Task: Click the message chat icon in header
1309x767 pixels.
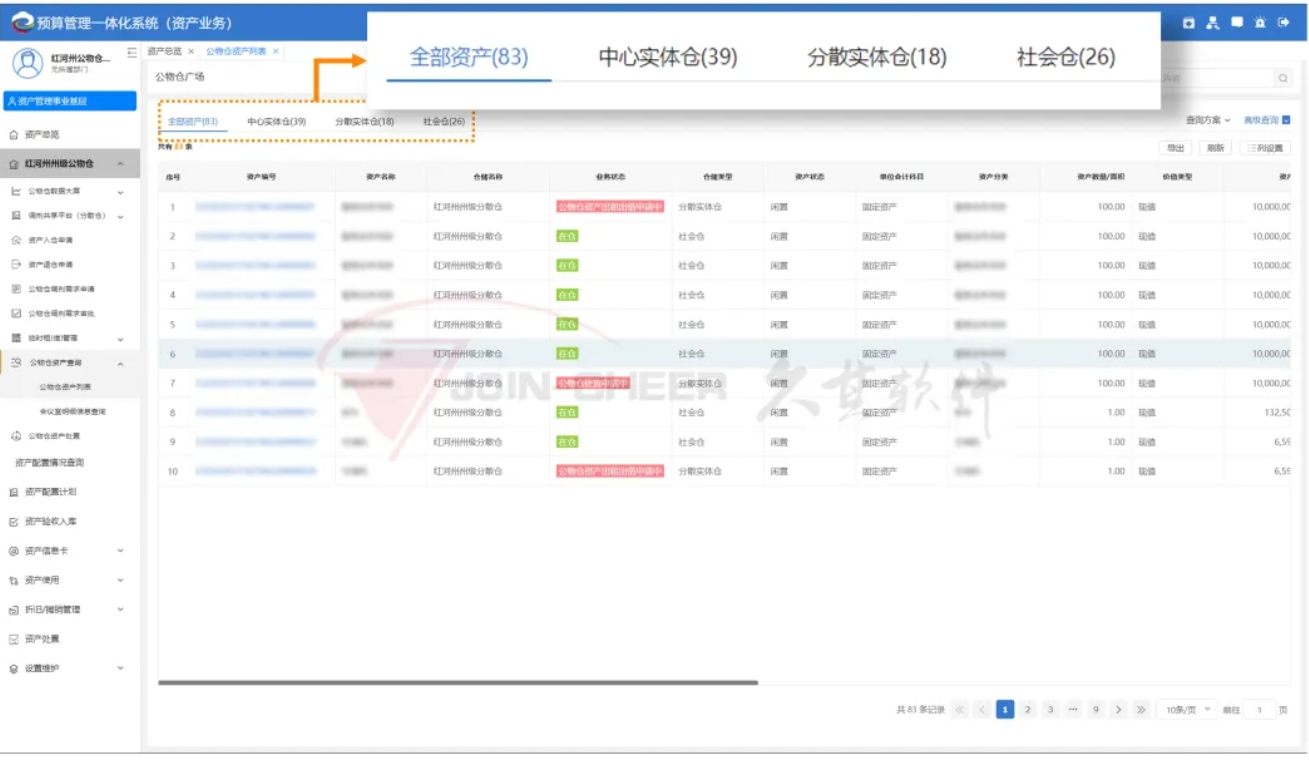Action: point(1237,22)
